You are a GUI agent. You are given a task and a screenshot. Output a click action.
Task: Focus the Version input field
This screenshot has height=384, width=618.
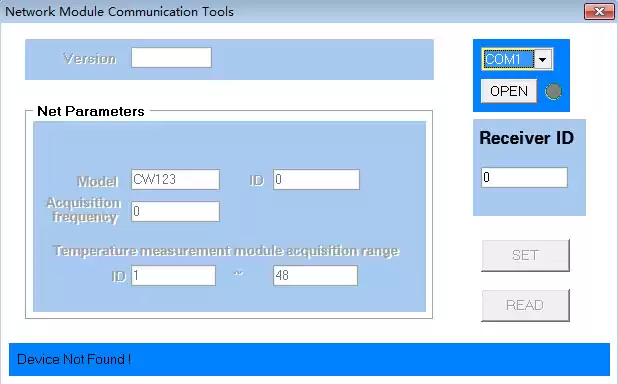(x=171, y=58)
